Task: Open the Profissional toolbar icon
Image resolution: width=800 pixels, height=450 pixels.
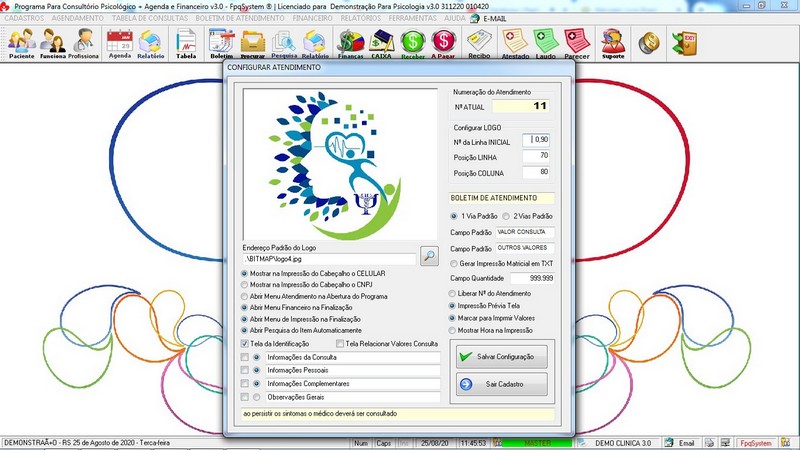Action: [x=83, y=43]
